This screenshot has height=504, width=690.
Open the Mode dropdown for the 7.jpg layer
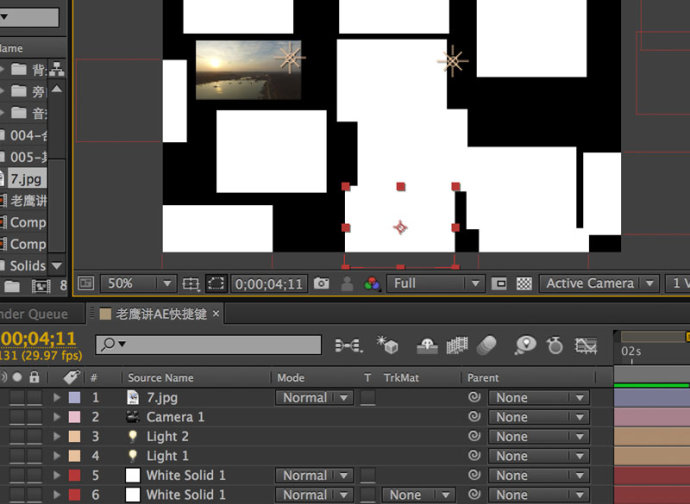coord(314,397)
